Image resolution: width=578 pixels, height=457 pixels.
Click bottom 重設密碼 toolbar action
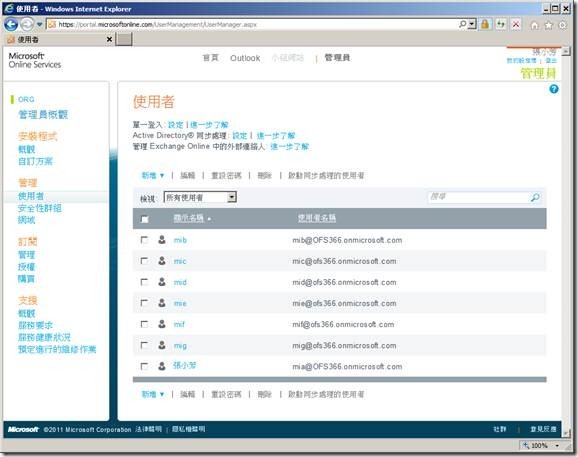click(x=226, y=394)
